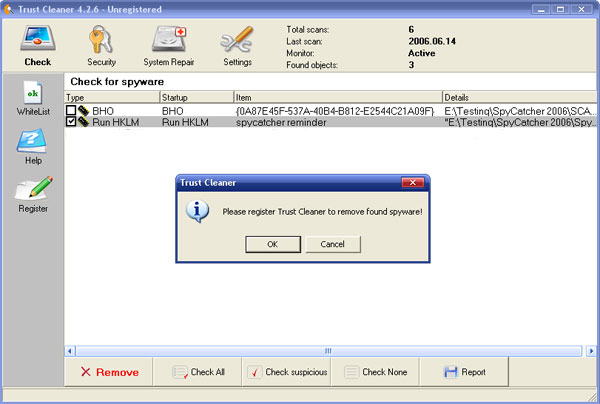Click the Check None button
The image size is (600, 404).
click(375, 372)
